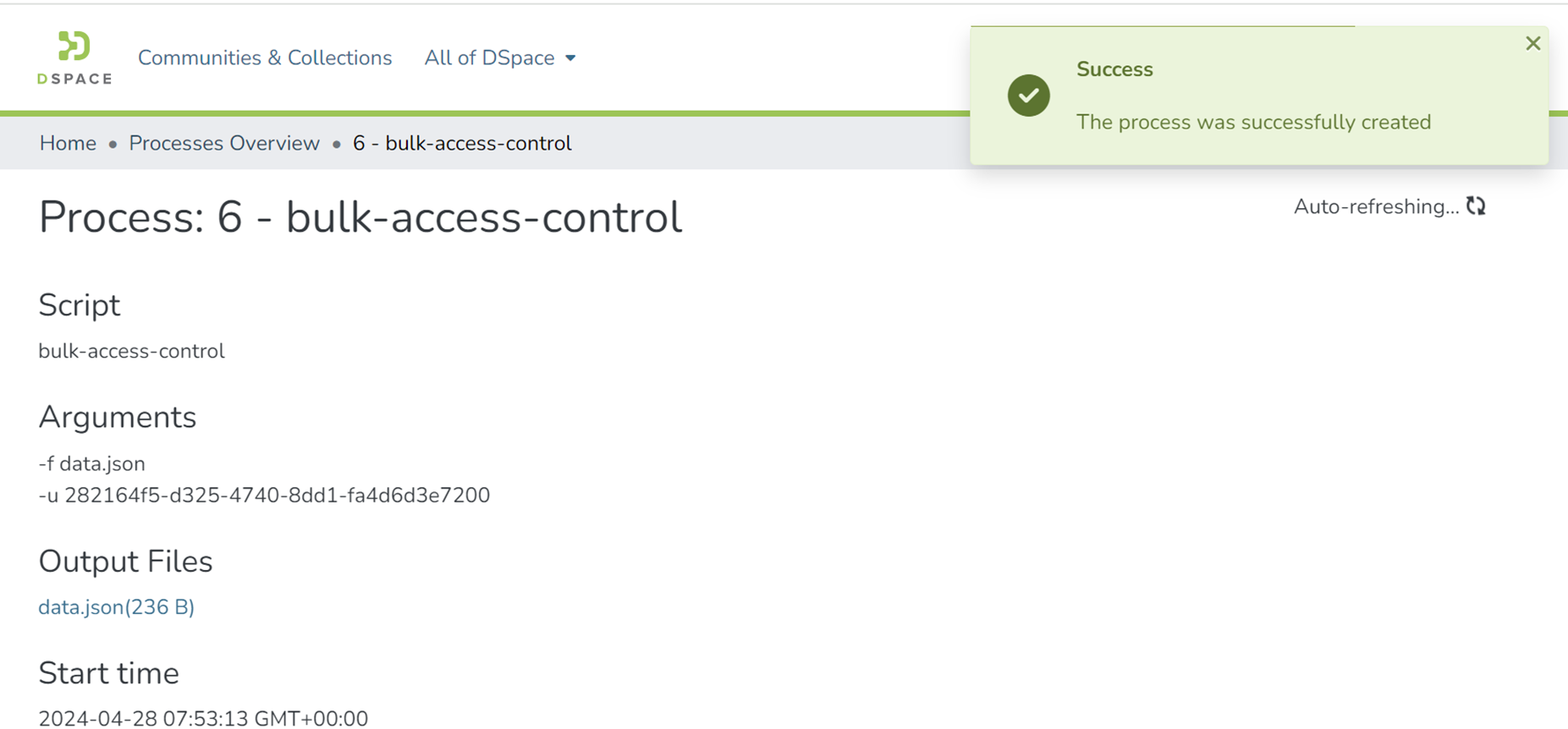Click the start time value 2024-04-28
This screenshot has height=729, width=1568.
tap(203, 718)
